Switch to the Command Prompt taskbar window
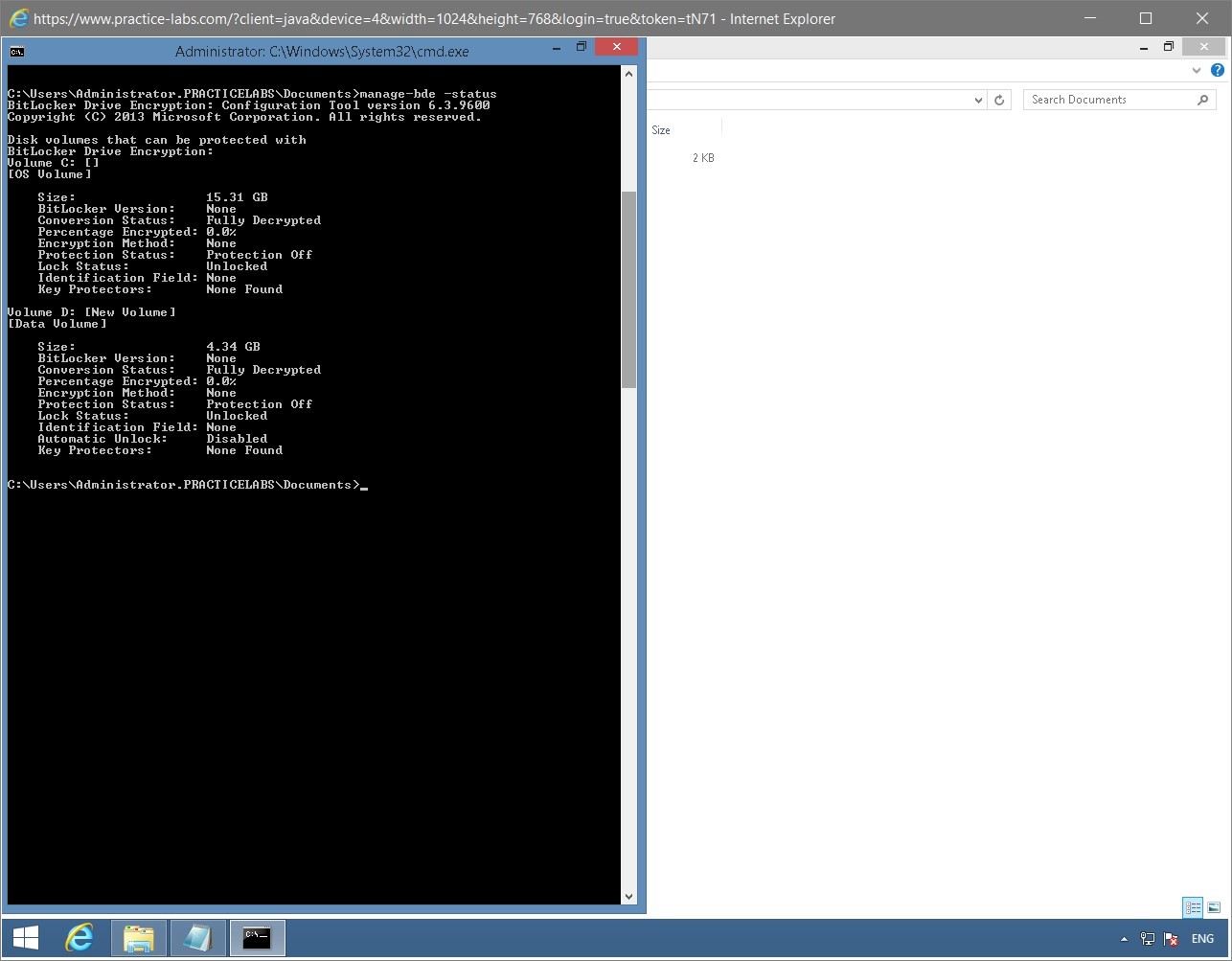This screenshot has width=1232, height=961. 257,938
